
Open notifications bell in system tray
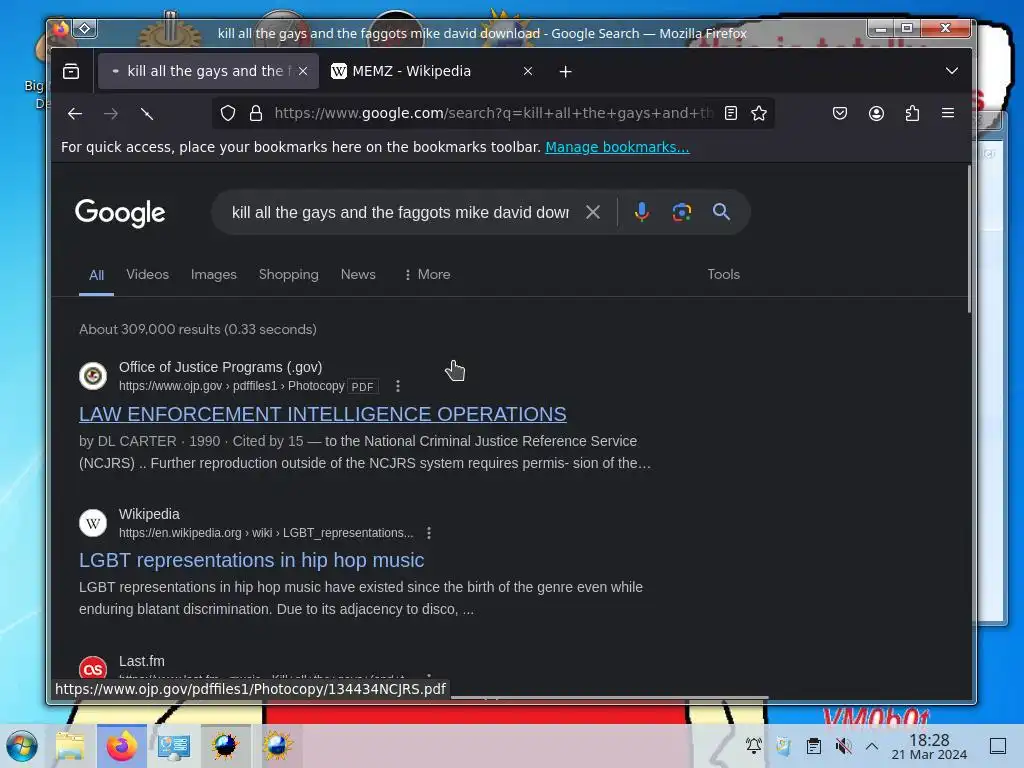(x=754, y=746)
